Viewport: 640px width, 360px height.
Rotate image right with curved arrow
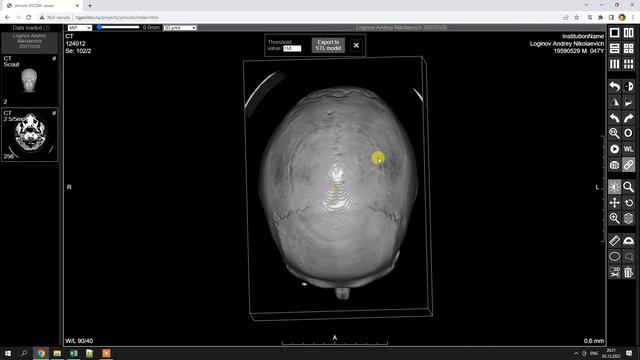click(629, 118)
